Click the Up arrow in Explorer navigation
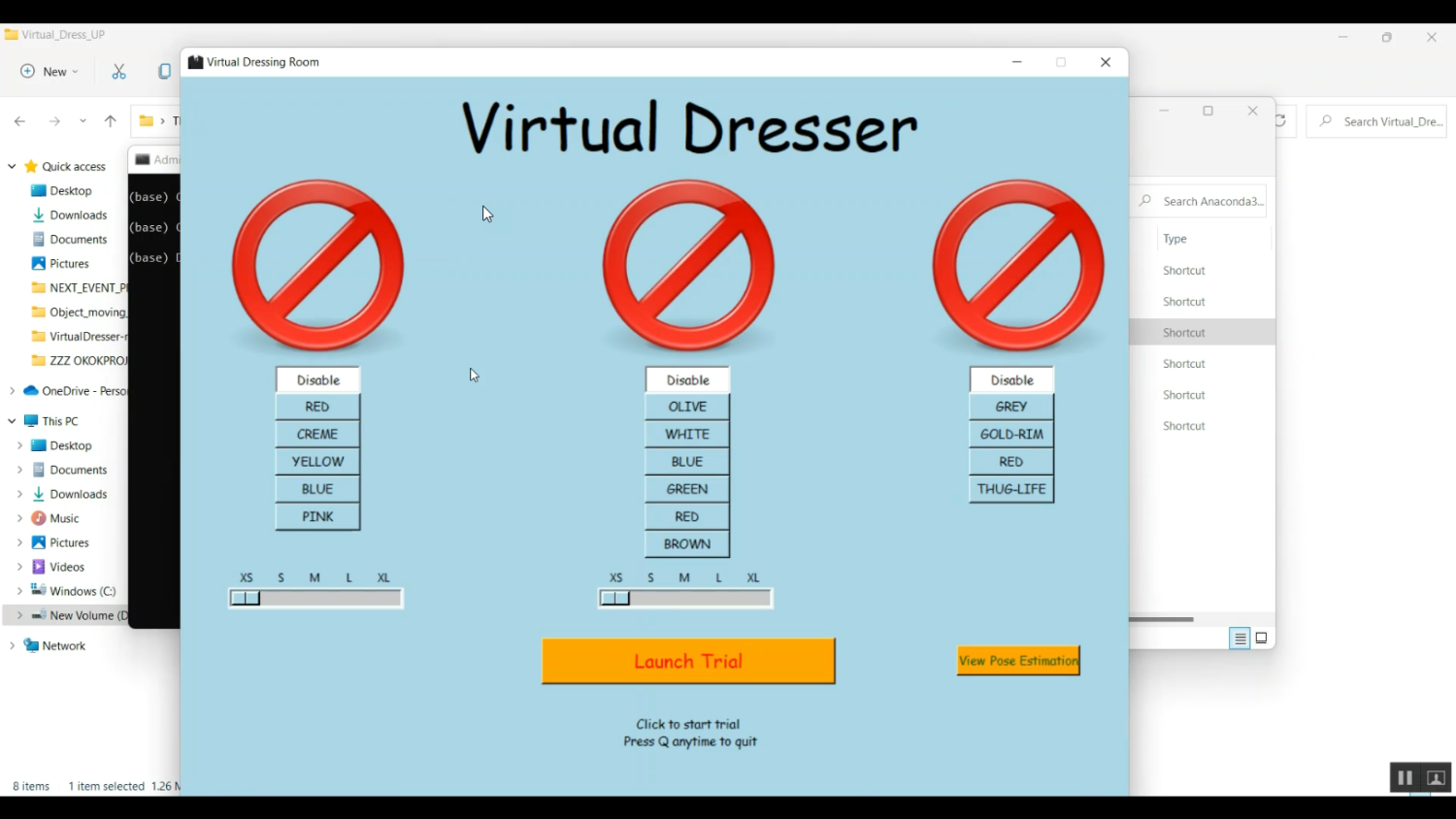 pyautogui.click(x=111, y=121)
